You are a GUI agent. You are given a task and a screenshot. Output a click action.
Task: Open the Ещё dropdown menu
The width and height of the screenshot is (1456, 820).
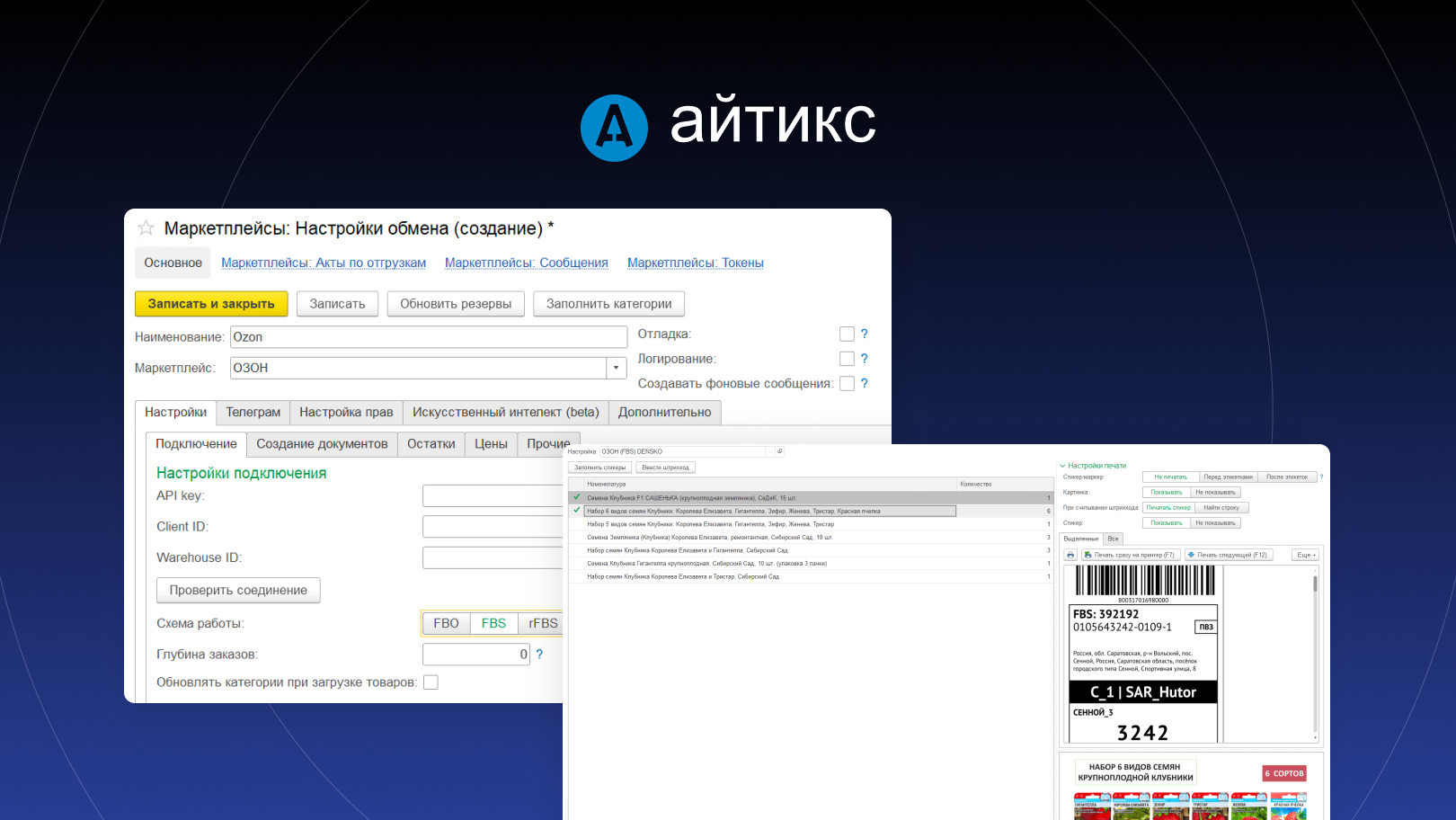click(1304, 554)
